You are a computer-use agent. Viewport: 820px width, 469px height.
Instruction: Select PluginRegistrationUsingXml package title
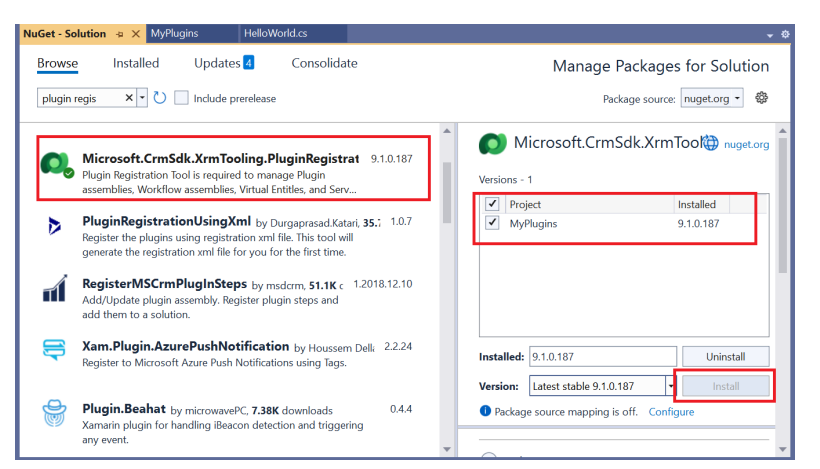166,221
